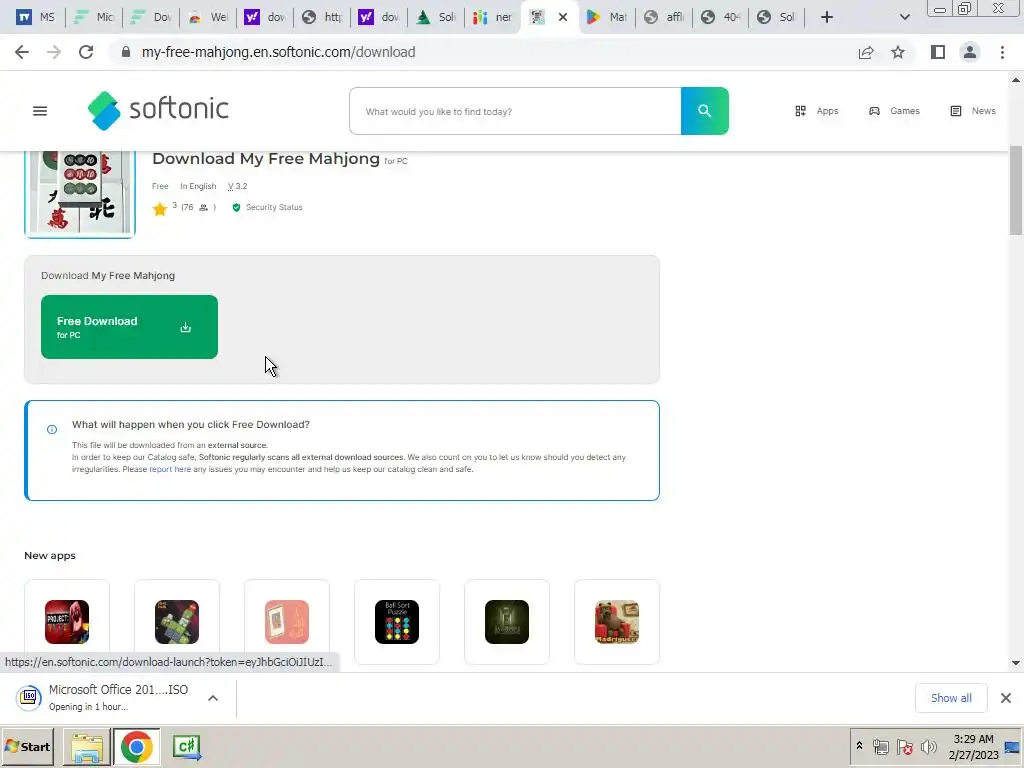Image resolution: width=1024 pixels, height=768 pixels.
Task: Click the V 3.2 version text
Action: click(x=237, y=186)
